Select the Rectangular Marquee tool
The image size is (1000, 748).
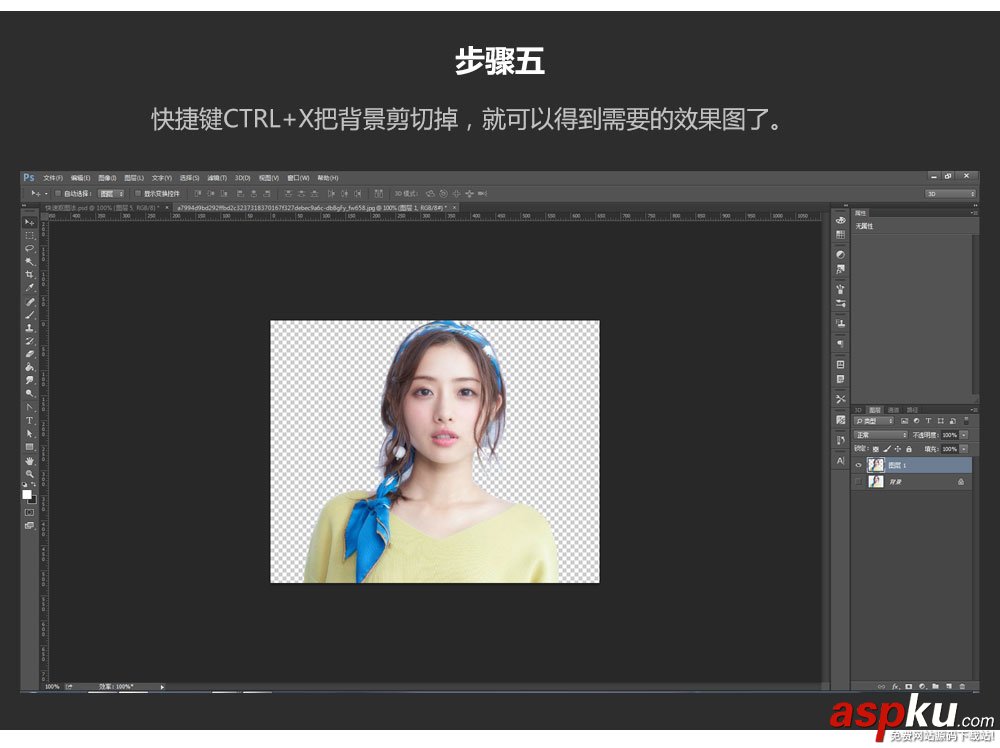pyautogui.click(x=29, y=235)
